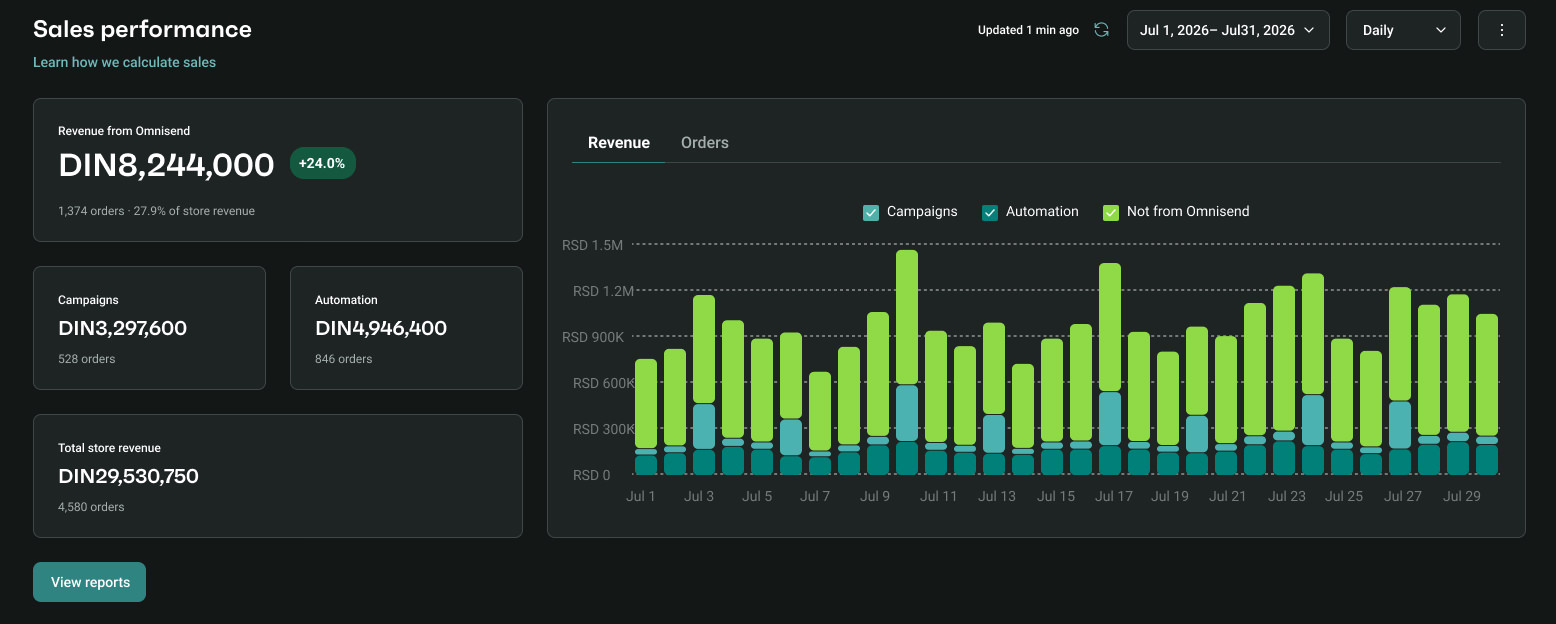This screenshot has width=1556, height=624.
Task: Click the View reports button
Action: click(90, 582)
